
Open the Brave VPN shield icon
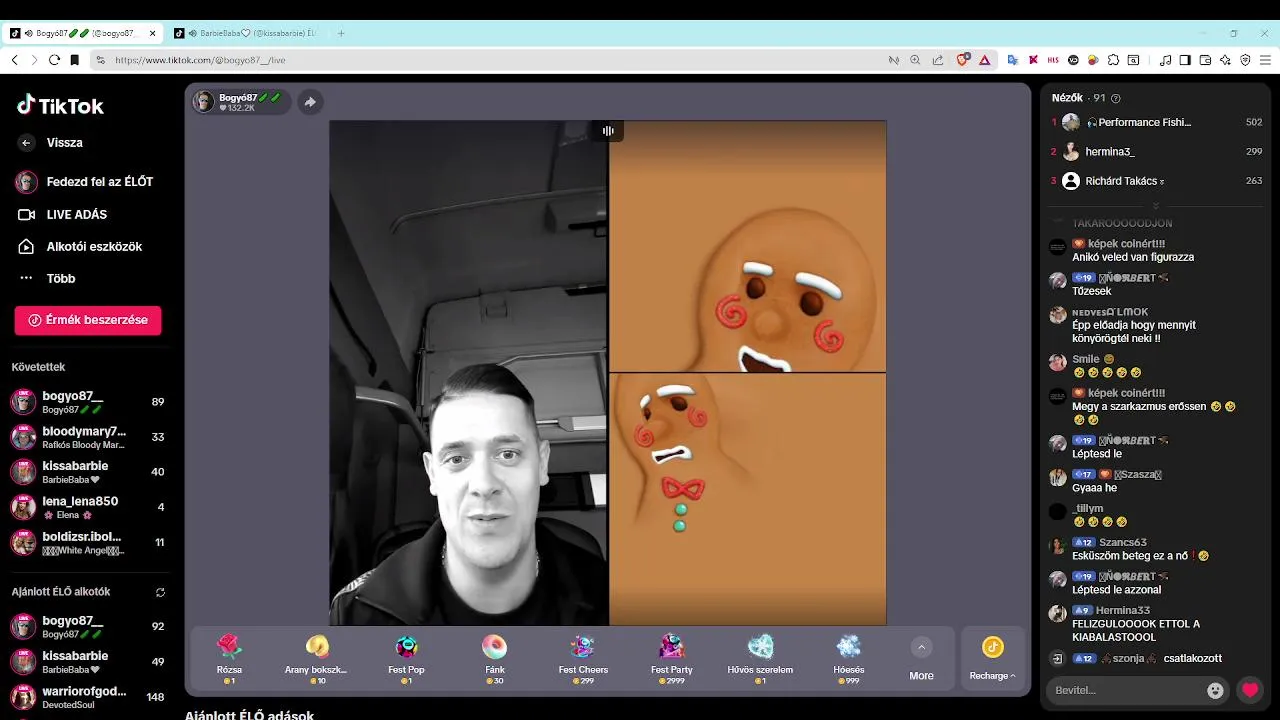pyautogui.click(x=1245, y=60)
